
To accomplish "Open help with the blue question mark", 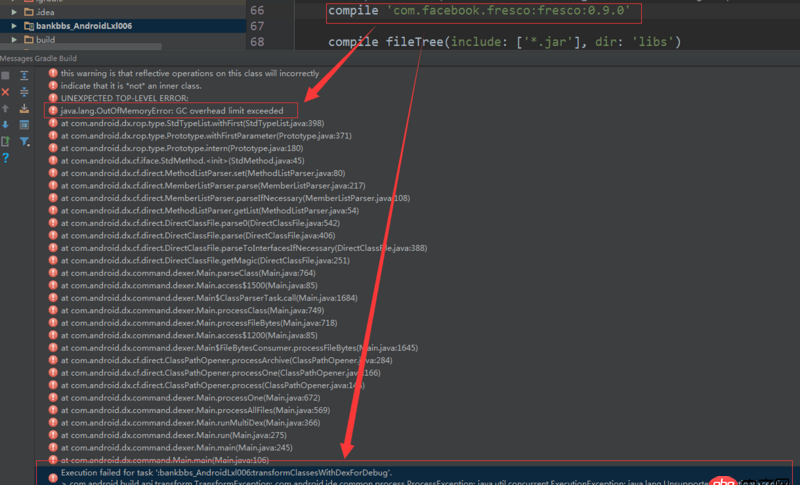I will [x=5, y=158].
